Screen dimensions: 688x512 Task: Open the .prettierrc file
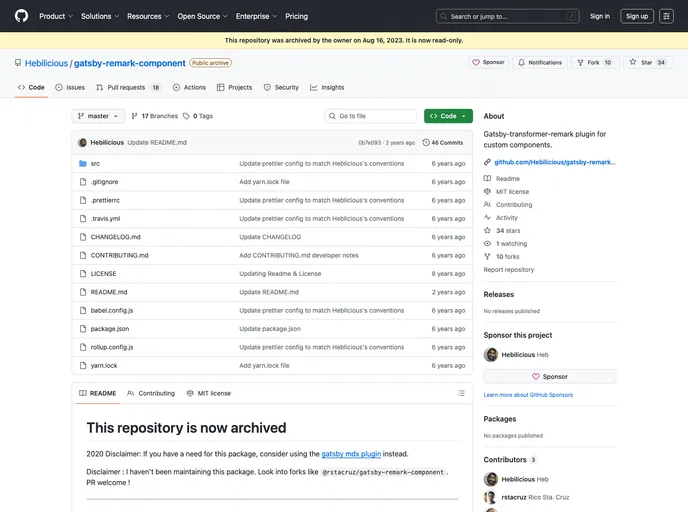[105, 201]
